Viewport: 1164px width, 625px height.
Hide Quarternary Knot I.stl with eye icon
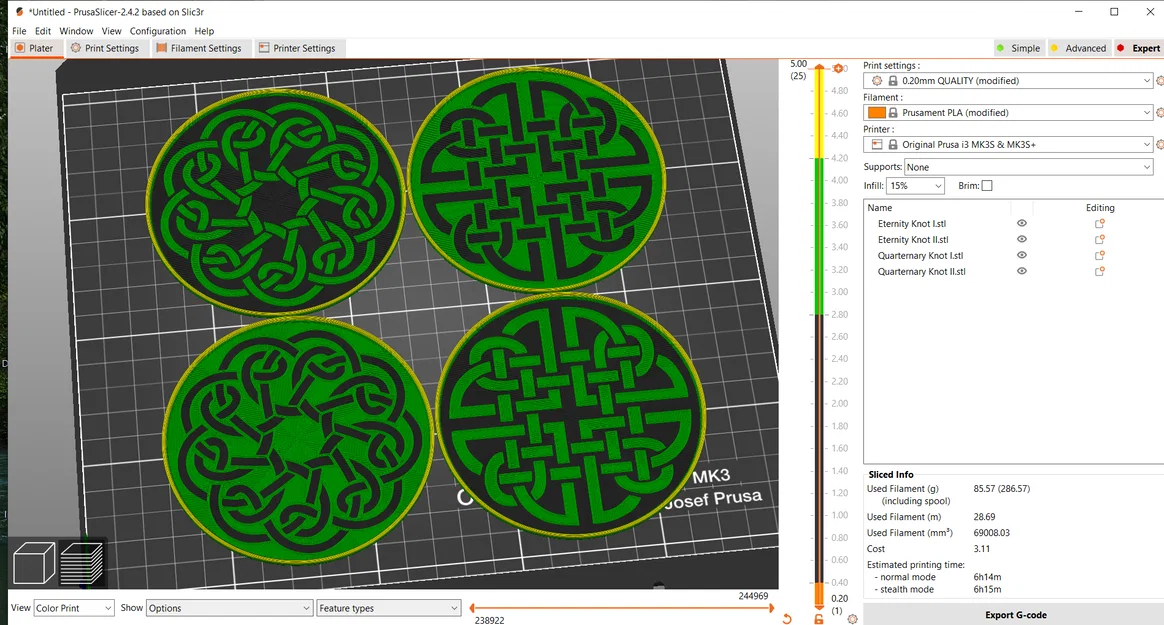pos(1021,255)
